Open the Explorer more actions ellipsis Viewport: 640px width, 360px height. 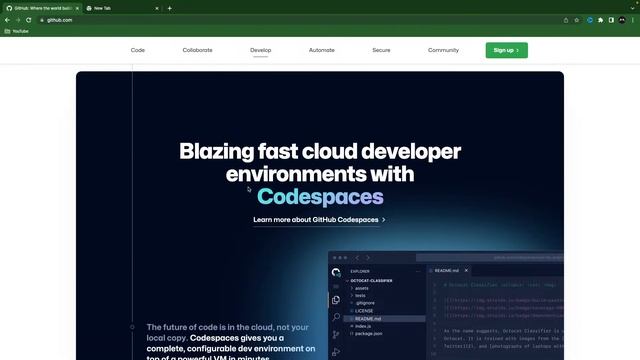click(x=418, y=271)
